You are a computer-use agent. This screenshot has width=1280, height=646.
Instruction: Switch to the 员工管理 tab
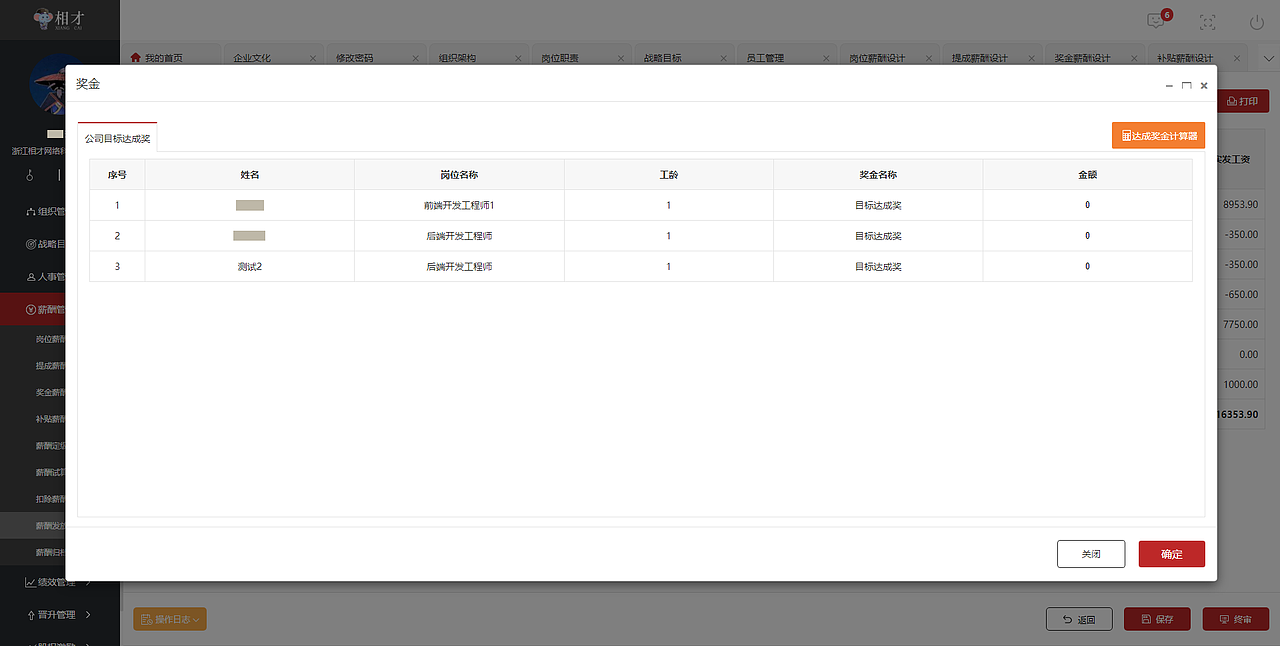(765, 58)
